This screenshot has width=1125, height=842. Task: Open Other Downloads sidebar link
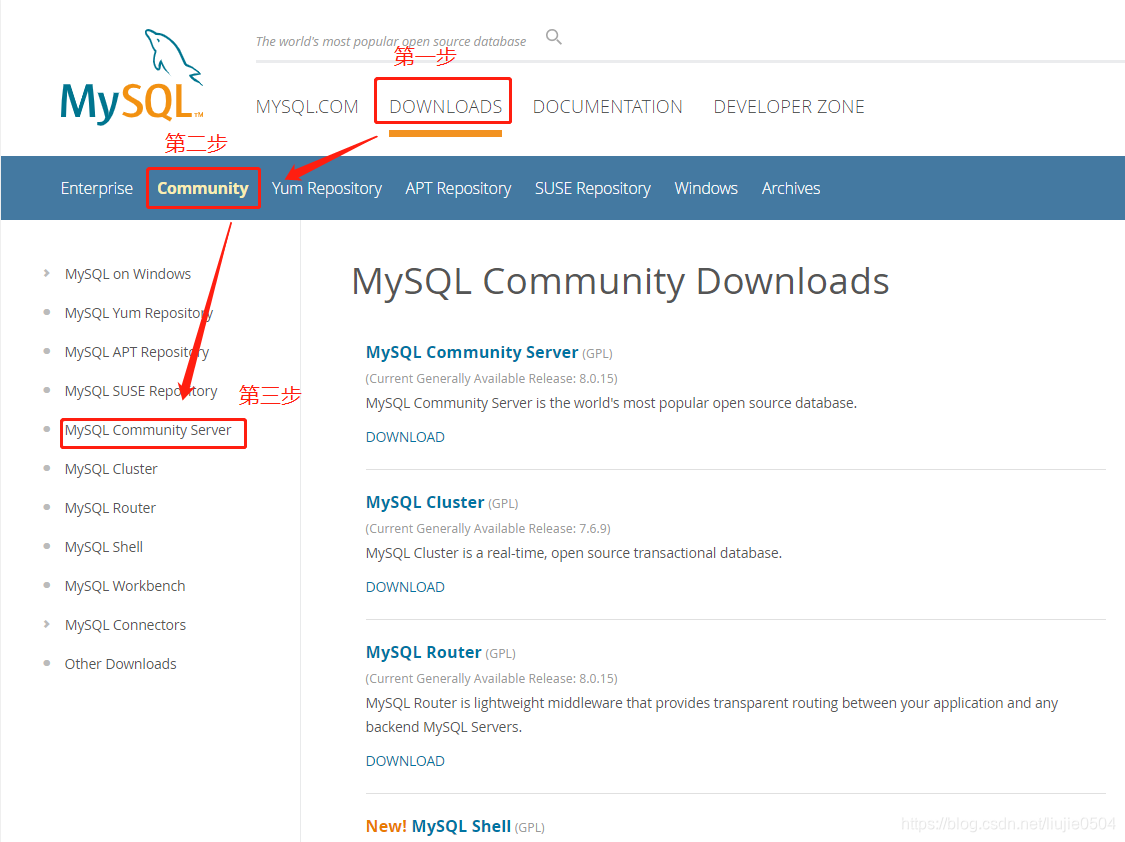(121, 664)
